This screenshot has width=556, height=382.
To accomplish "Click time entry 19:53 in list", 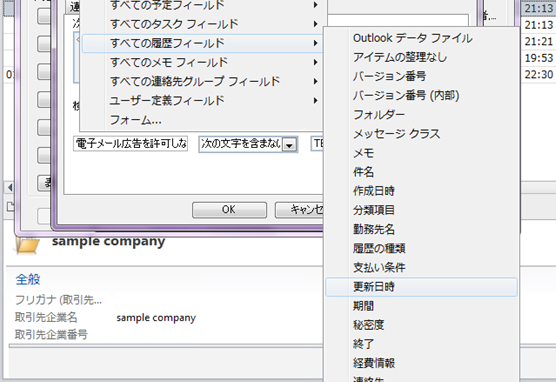I will coord(539,58).
